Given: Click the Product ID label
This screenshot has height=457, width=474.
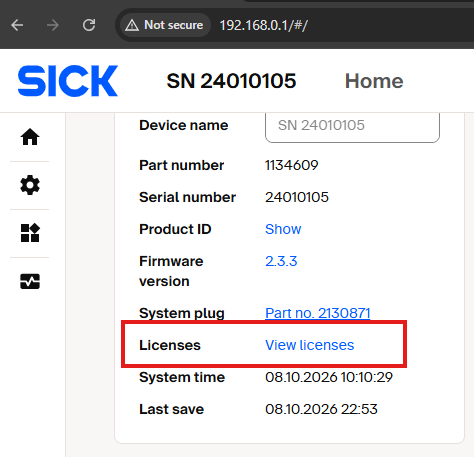Looking at the screenshot, I should click(x=175, y=229).
